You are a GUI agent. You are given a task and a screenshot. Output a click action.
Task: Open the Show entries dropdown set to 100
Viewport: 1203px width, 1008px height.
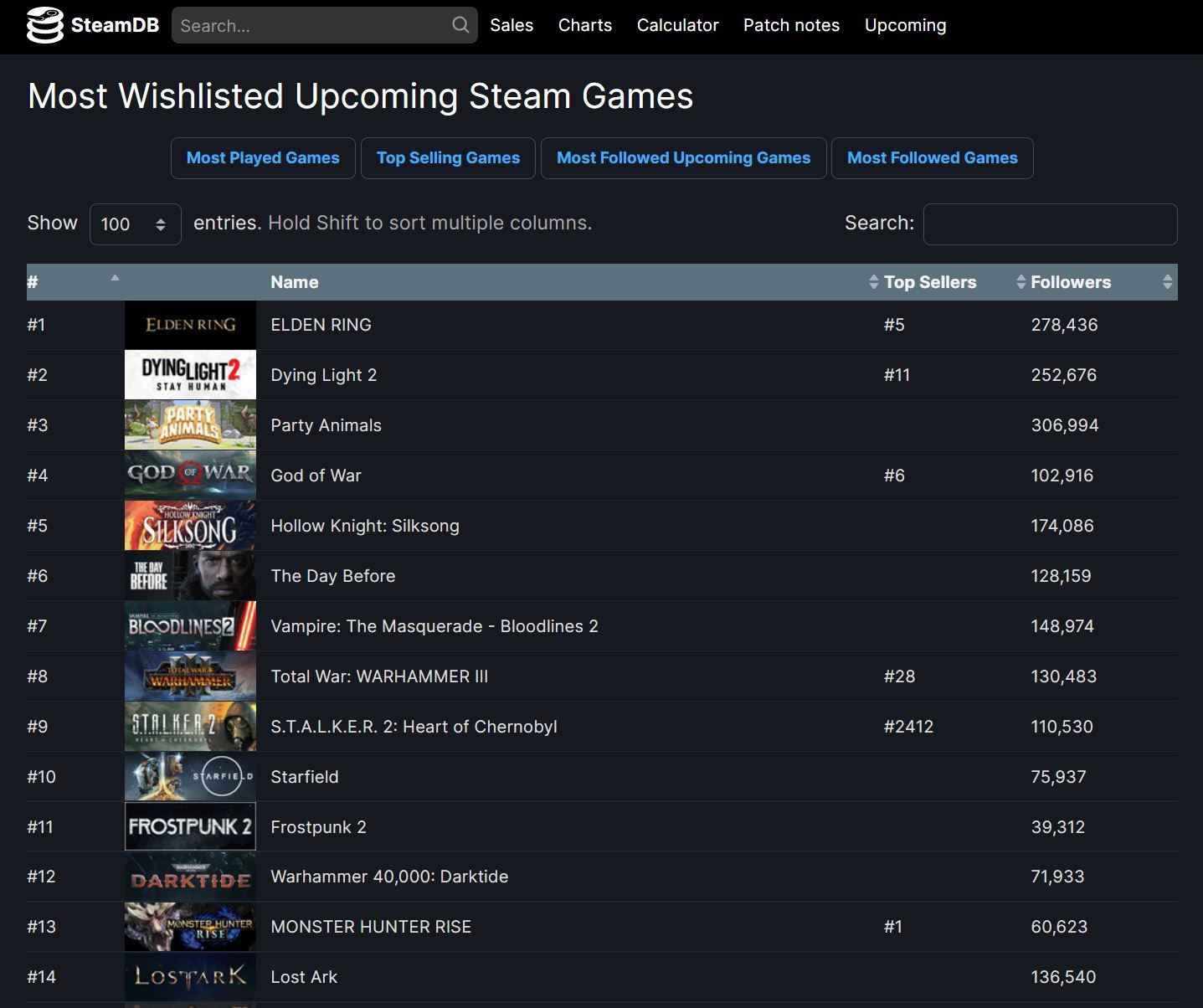(136, 224)
